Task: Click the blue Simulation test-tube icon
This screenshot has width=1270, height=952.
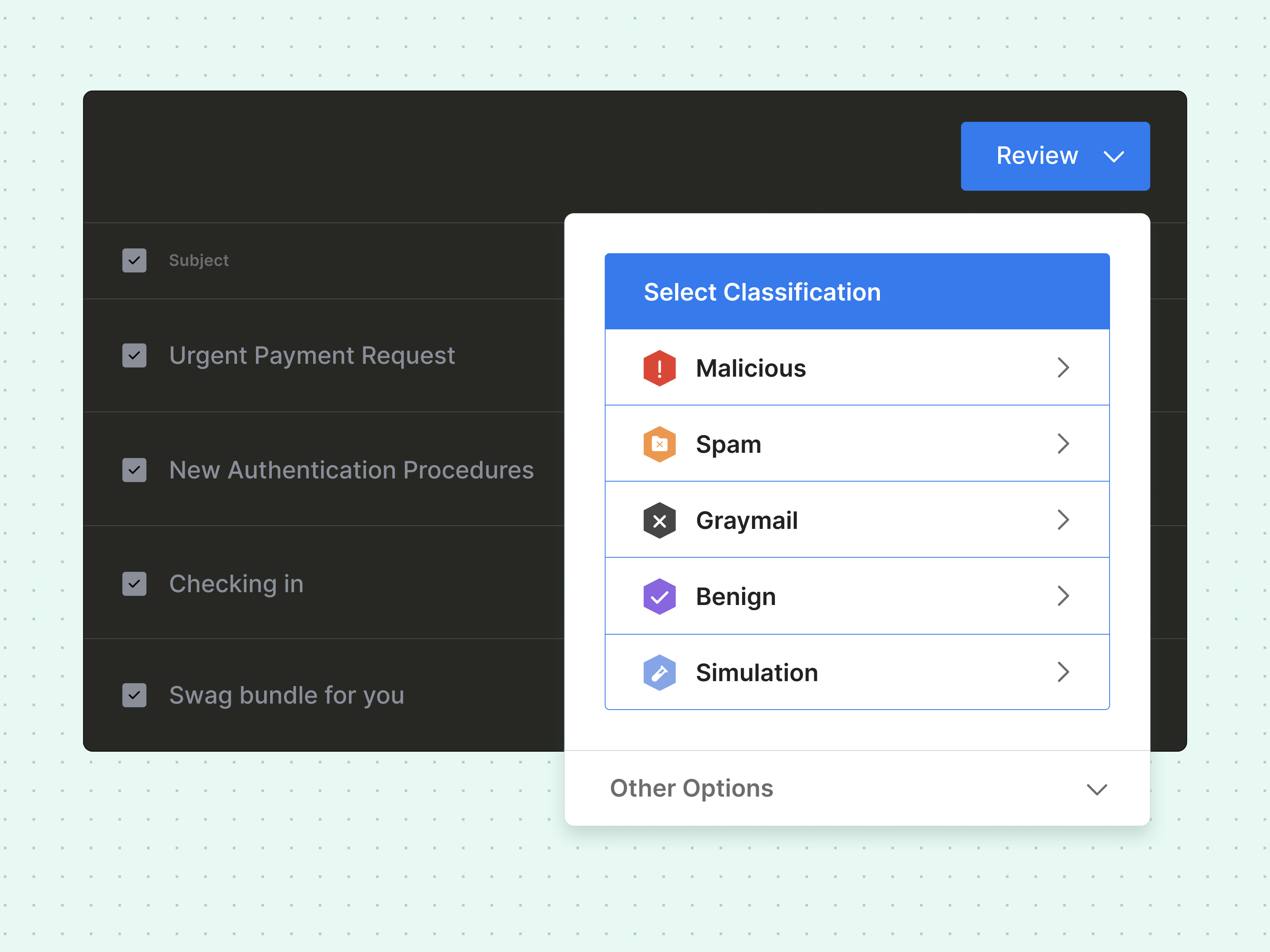Action: coord(659,673)
